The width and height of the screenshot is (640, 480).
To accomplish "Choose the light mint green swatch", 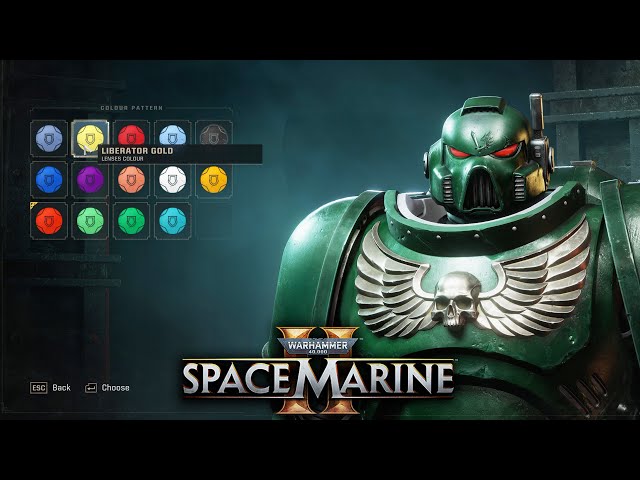I will [90, 221].
